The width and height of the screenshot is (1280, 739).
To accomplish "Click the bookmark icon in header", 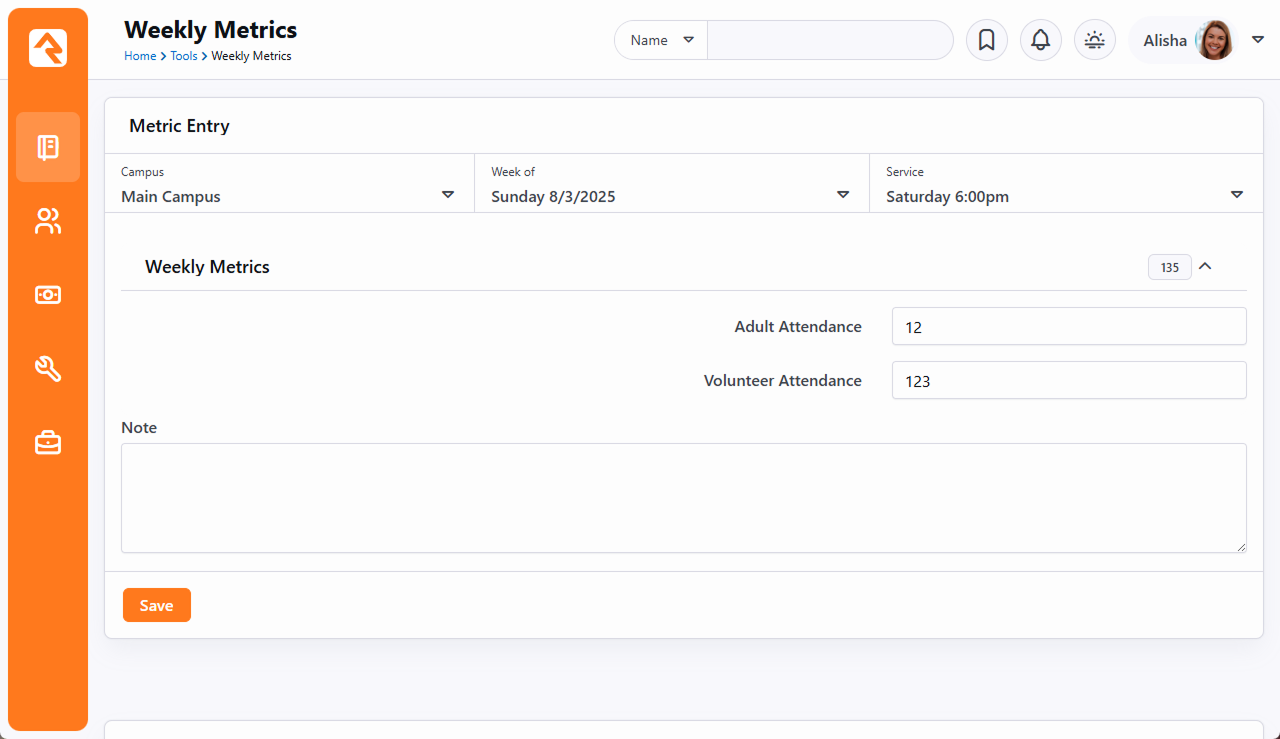I will (986, 40).
